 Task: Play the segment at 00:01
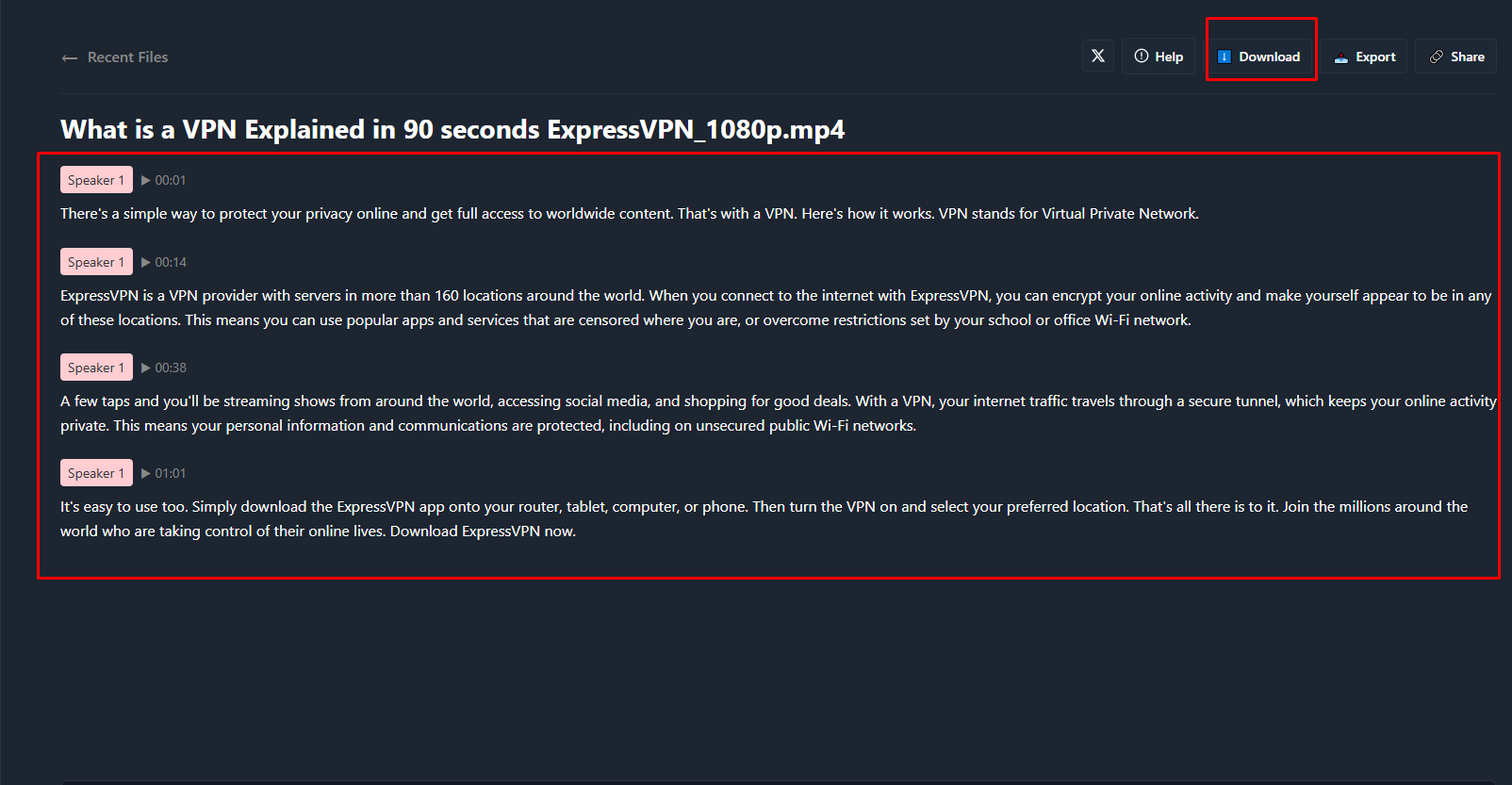[x=164, y=180]
